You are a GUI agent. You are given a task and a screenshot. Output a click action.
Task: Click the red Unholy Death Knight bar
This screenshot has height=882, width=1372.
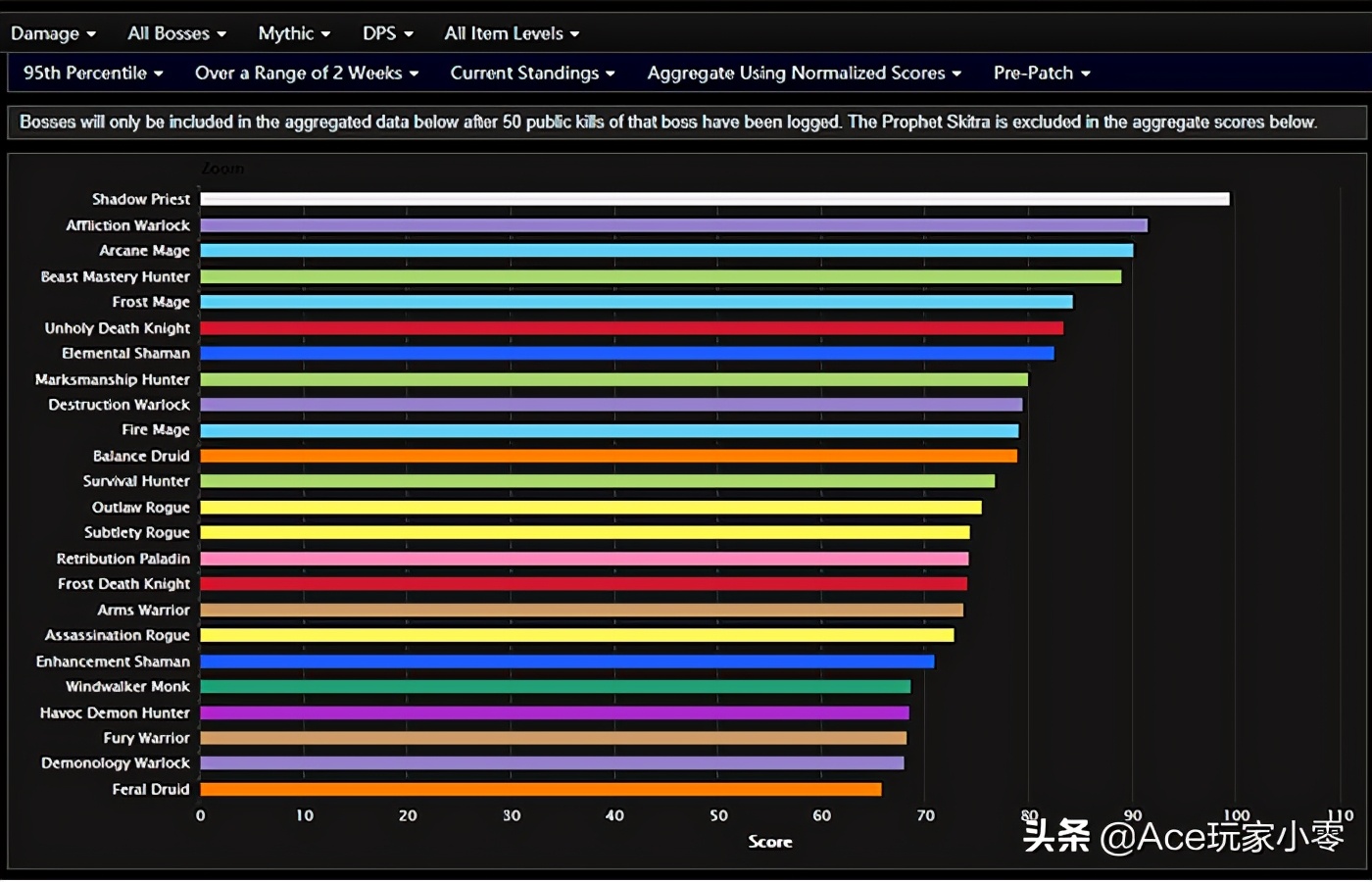pyautogui.click(x=631, y=328)
